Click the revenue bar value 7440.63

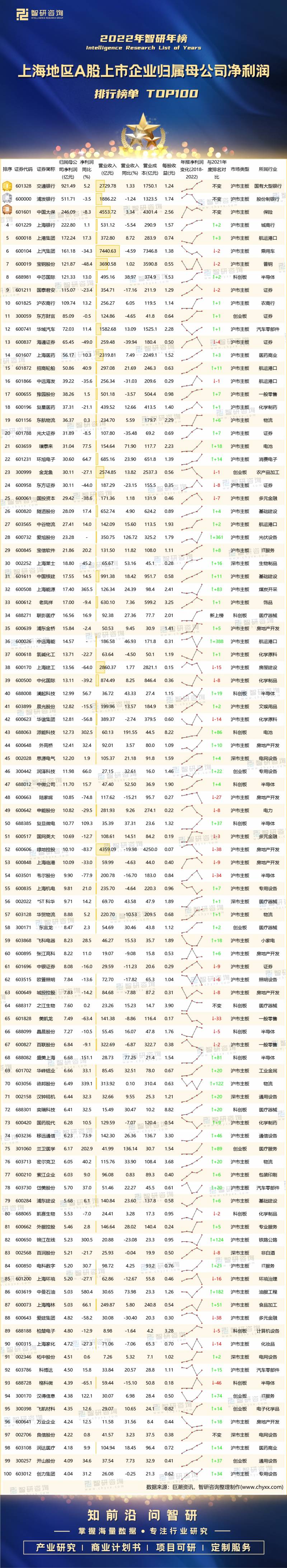[107, 251]
